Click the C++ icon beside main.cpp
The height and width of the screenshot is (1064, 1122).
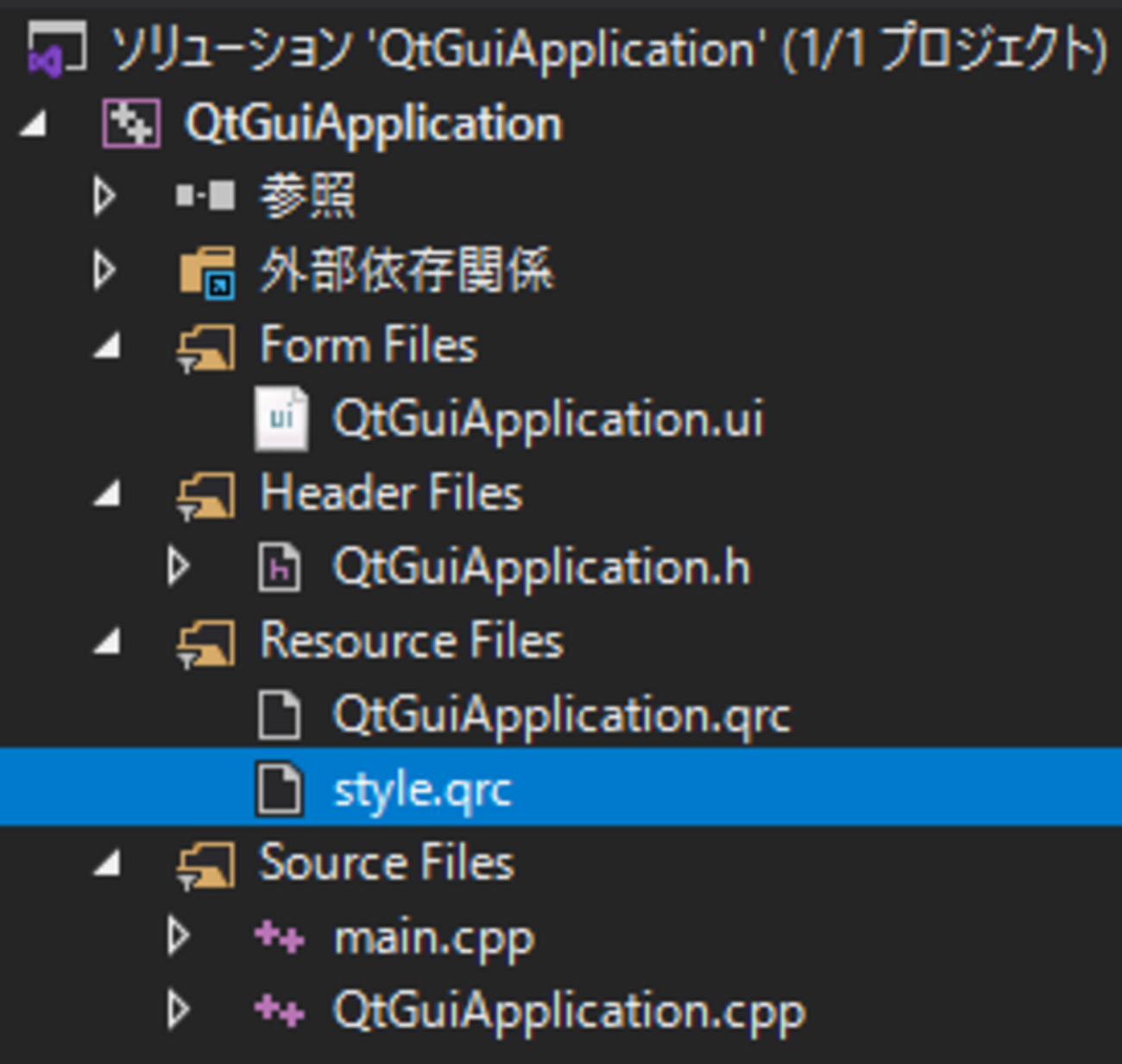click(x=280, y=937)
